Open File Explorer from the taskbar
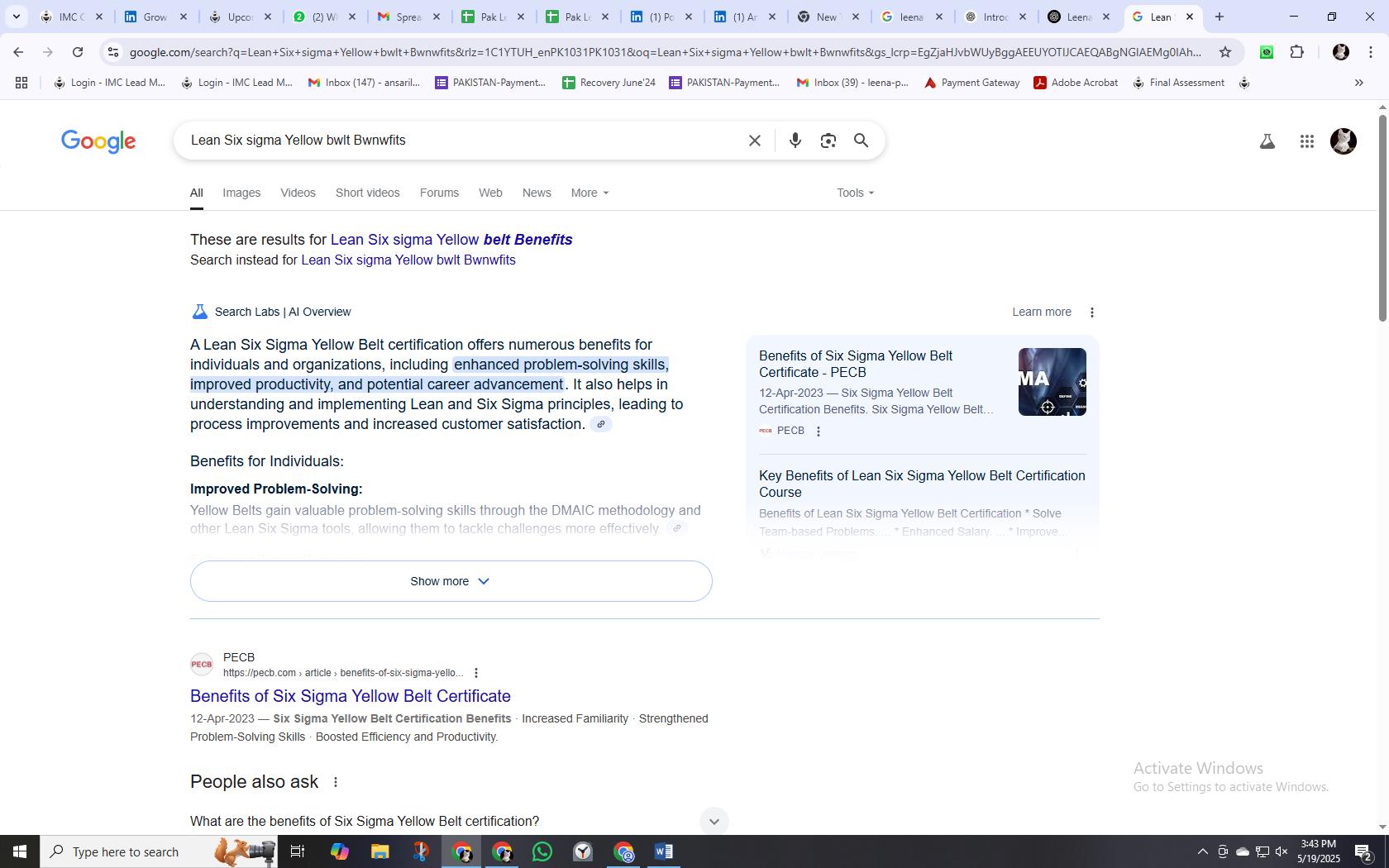1389x868 pixels. 379,851
